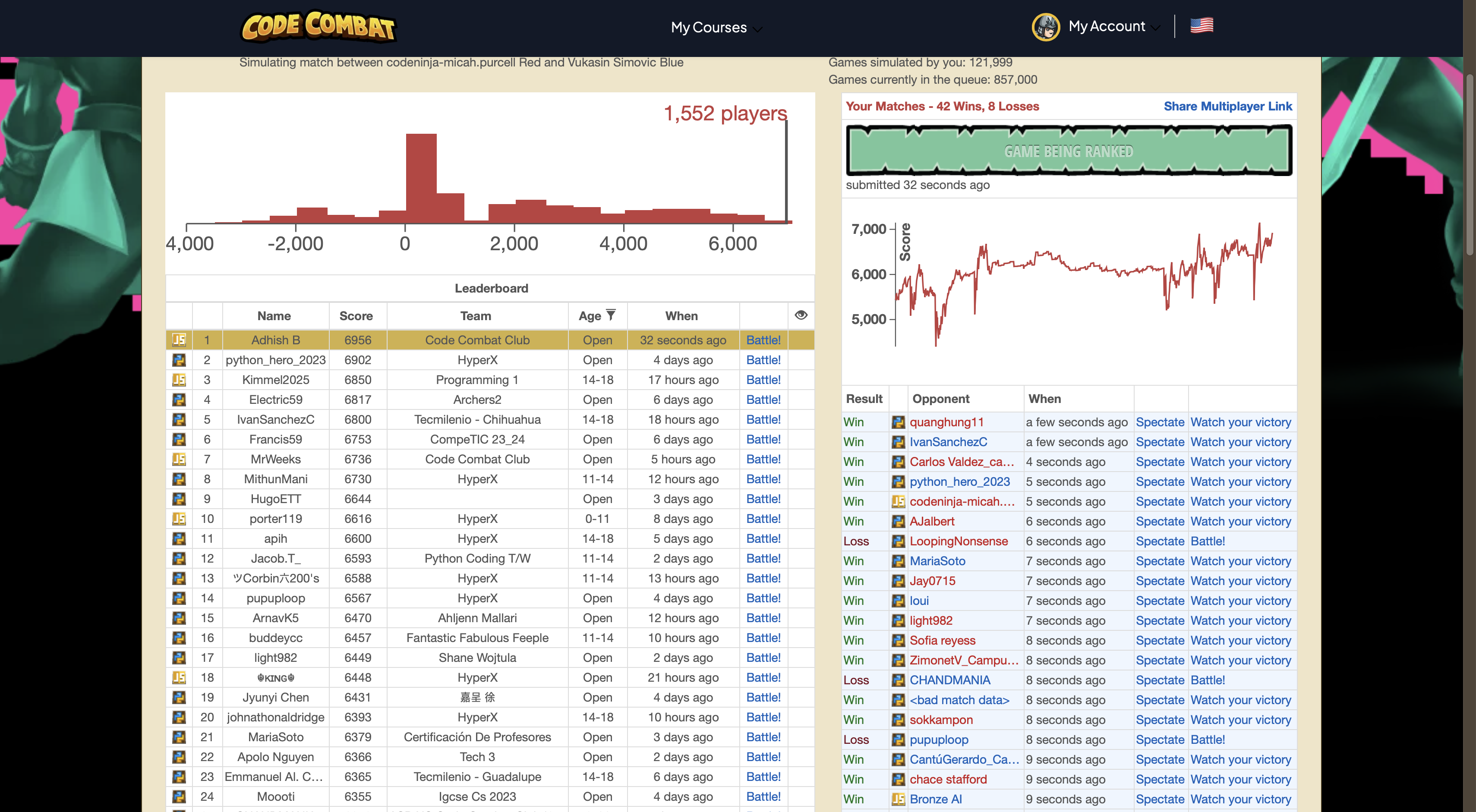
Task: Click the Team column header
Action: [476, 316]
